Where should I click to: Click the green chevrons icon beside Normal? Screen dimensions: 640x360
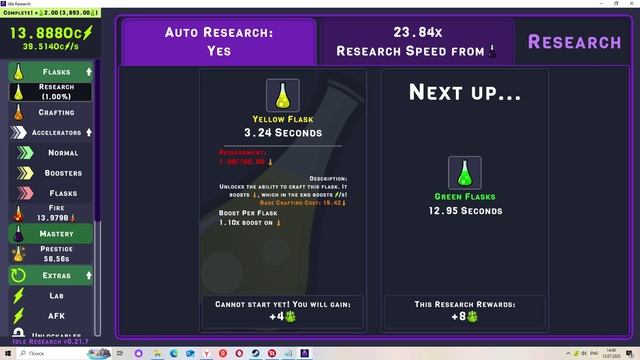(x=25, y=153)
